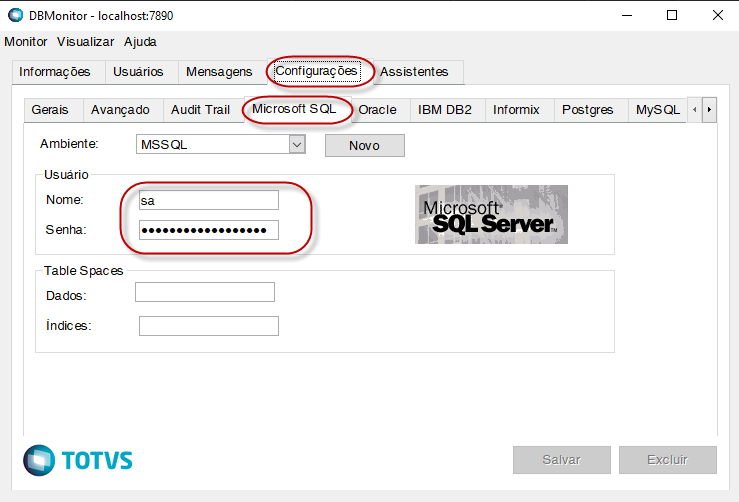Click the Novo button
The height and width of the screenshot is (502, 739).
364,146
